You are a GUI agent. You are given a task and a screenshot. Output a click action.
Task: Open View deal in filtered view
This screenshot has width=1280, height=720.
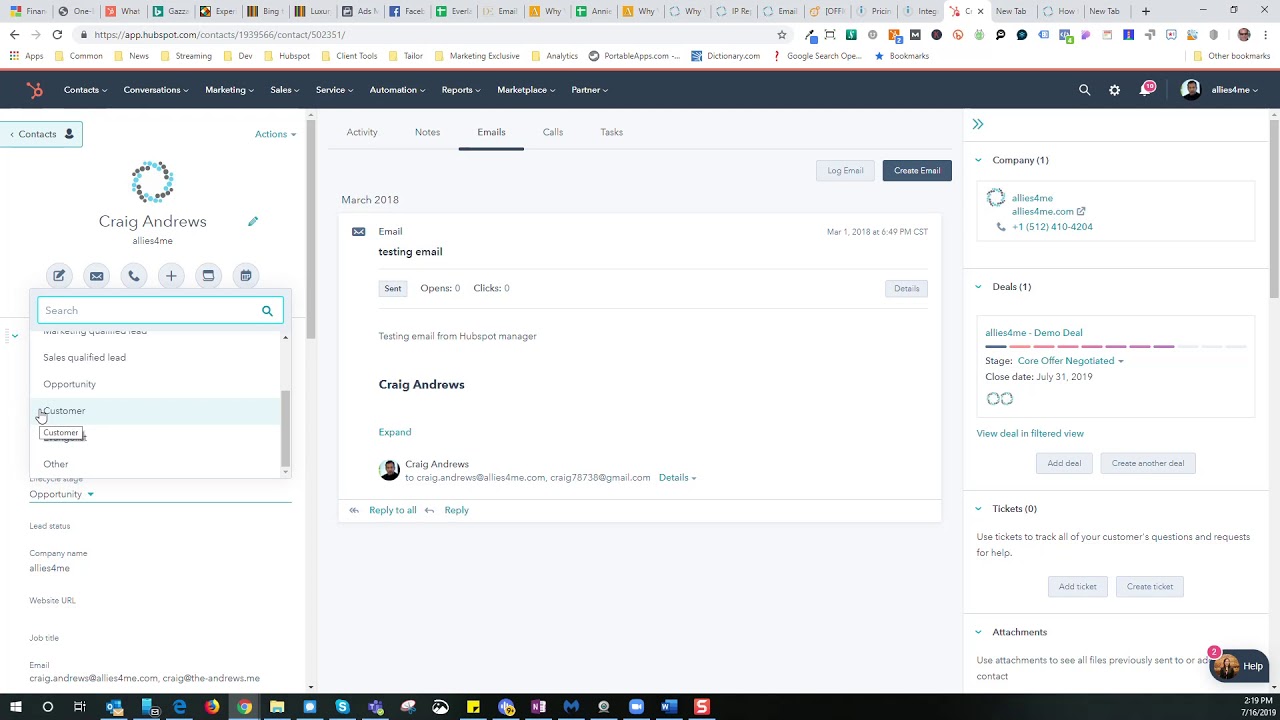[1030, 434]
